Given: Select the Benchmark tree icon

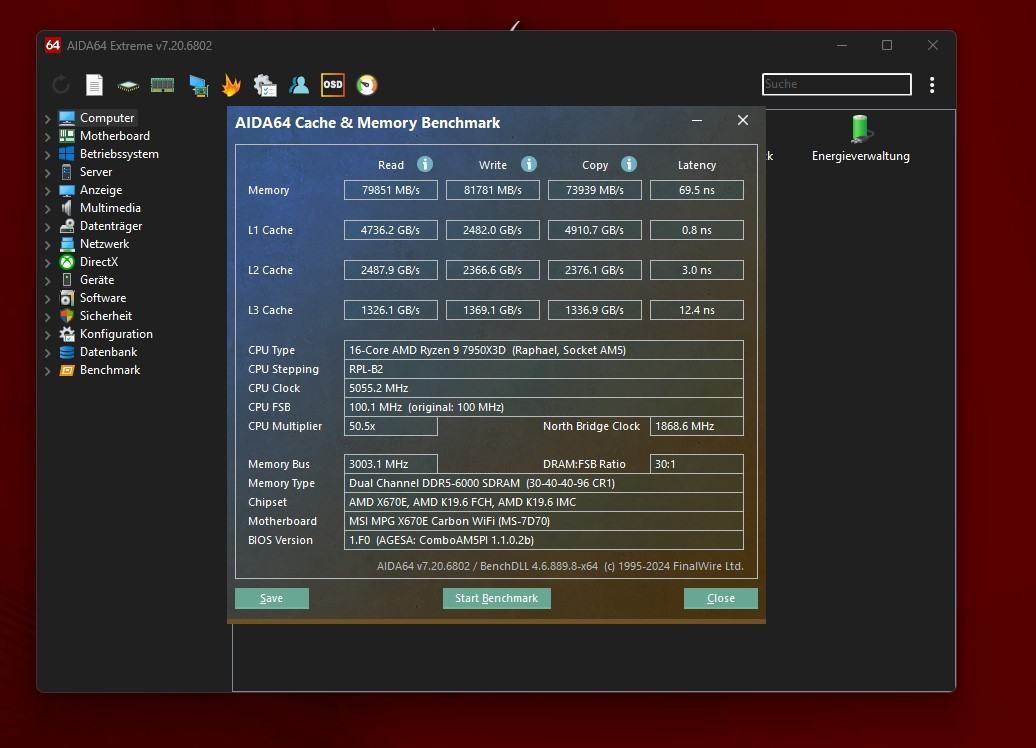Looking at the screenshot, I should pos(67,370).
